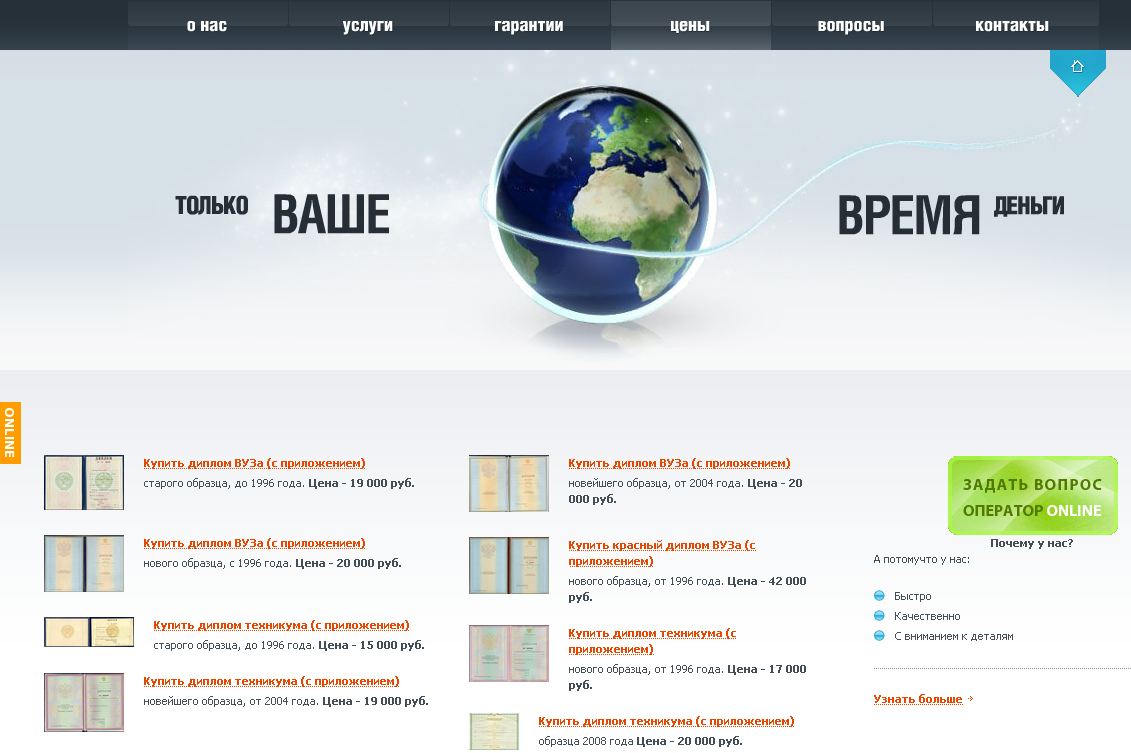Click the «Задать вопрос оператор online» button

coord(1032,496)
